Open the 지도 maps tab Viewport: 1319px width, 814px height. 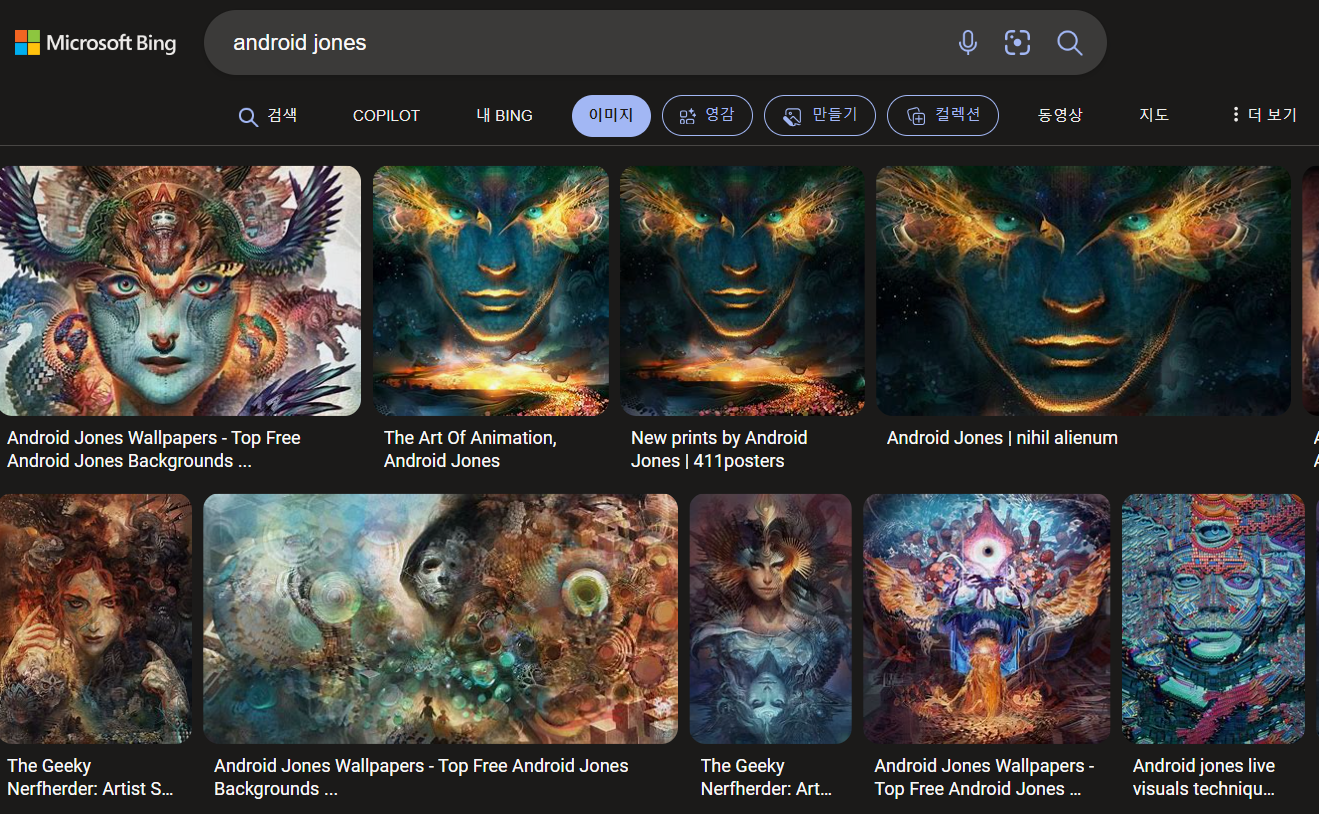[x=1154, y=116]
